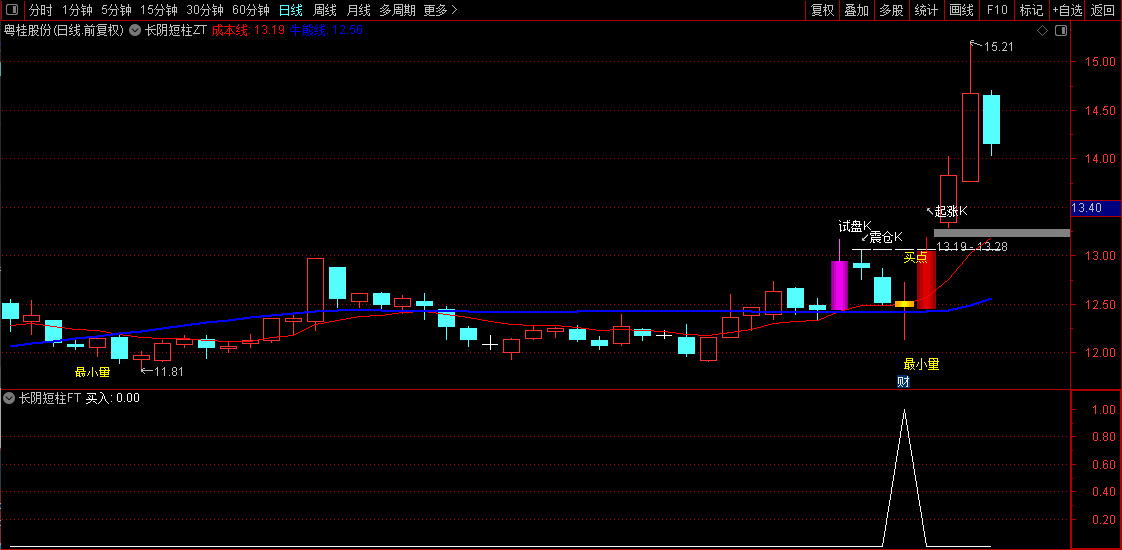The width and height of the screenshot is (1122, 550).
Task: Click the 13.19 - 13.28 price range label
Action: (x=972, y=247)
